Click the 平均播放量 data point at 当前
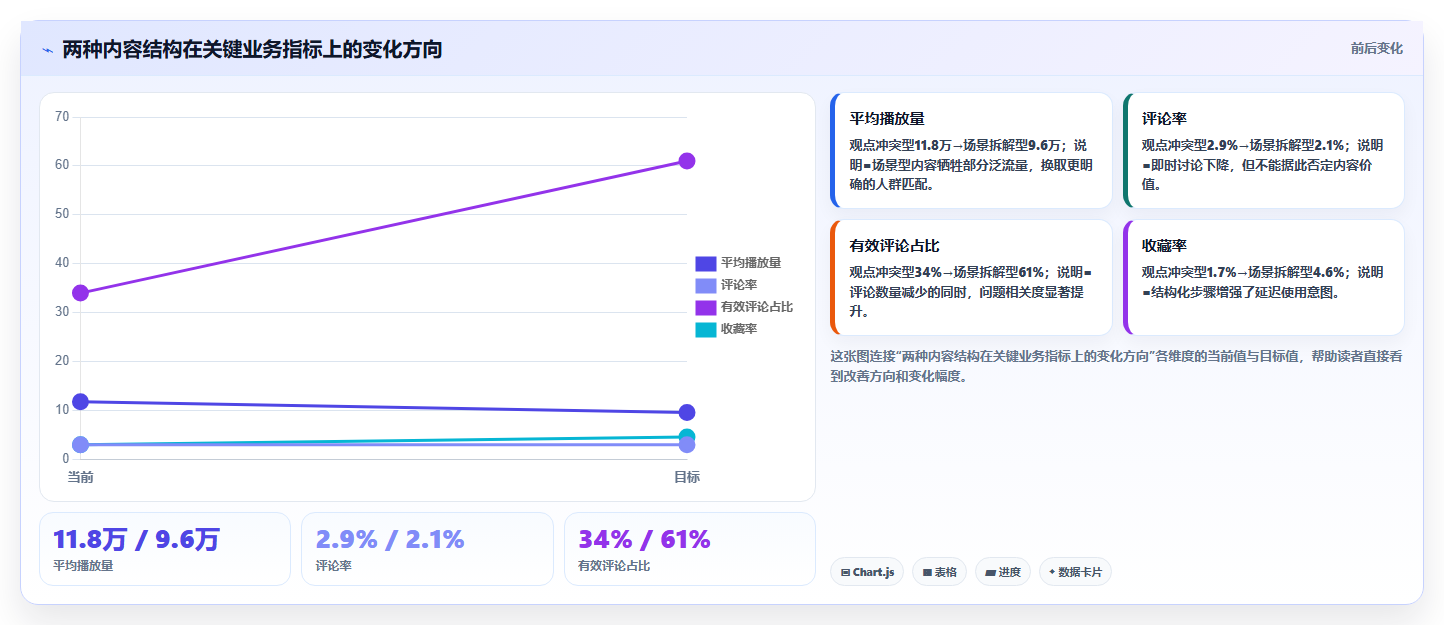Image resolution: width=1444 pixels, height=625 pixels. 81,402
